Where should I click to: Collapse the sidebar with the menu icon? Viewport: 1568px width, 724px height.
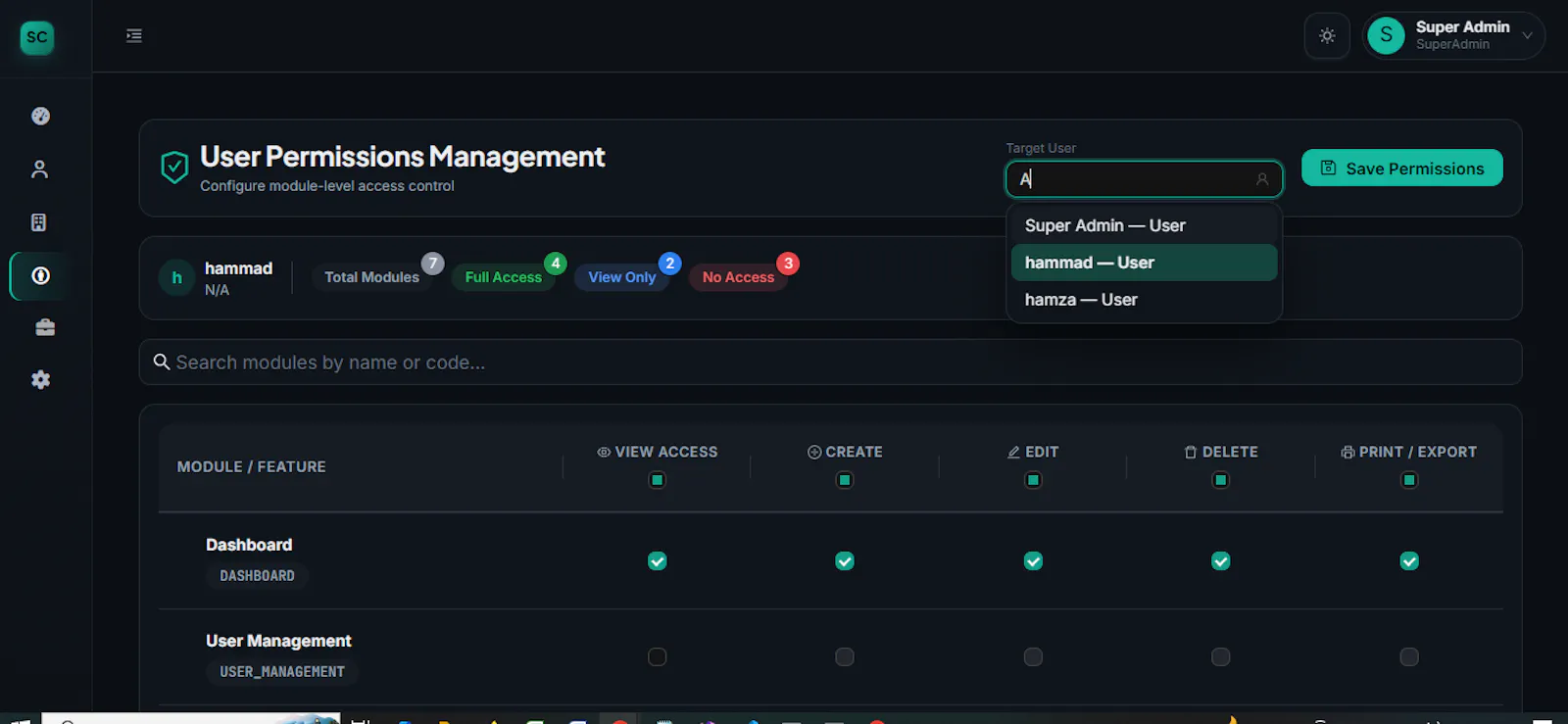click(x=134, y=36)
